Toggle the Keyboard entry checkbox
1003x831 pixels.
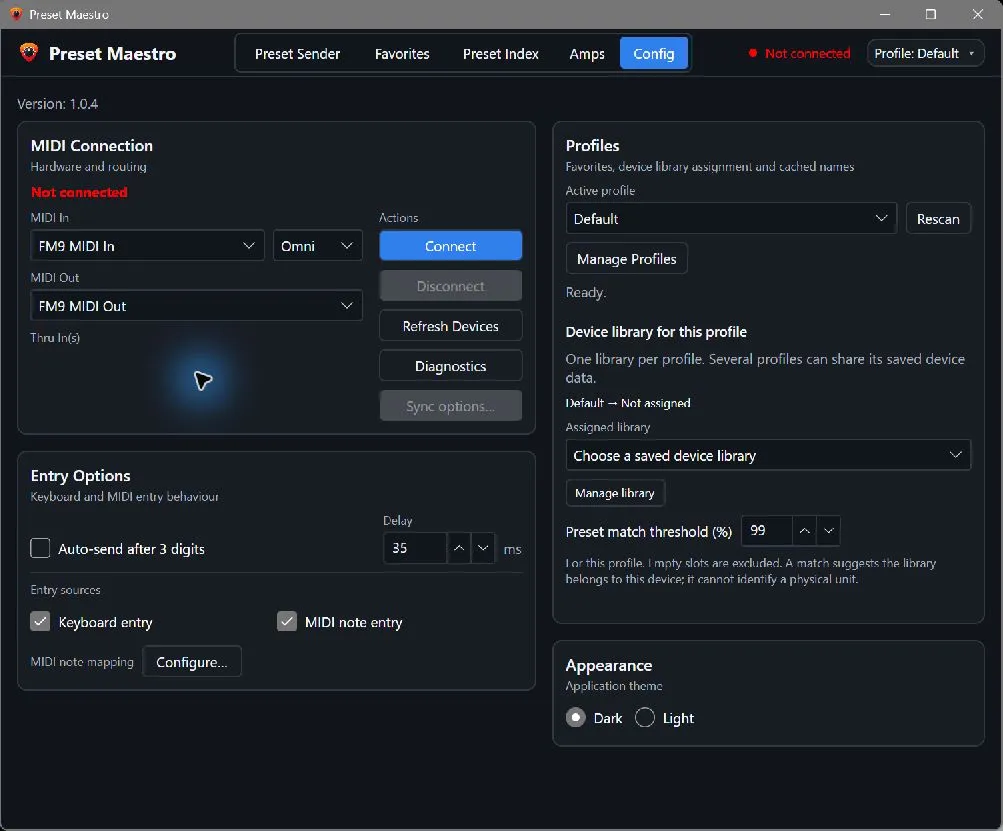[x=40, y=621]
